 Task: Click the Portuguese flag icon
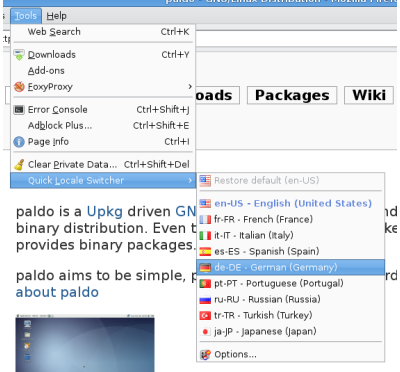(205, 284)
